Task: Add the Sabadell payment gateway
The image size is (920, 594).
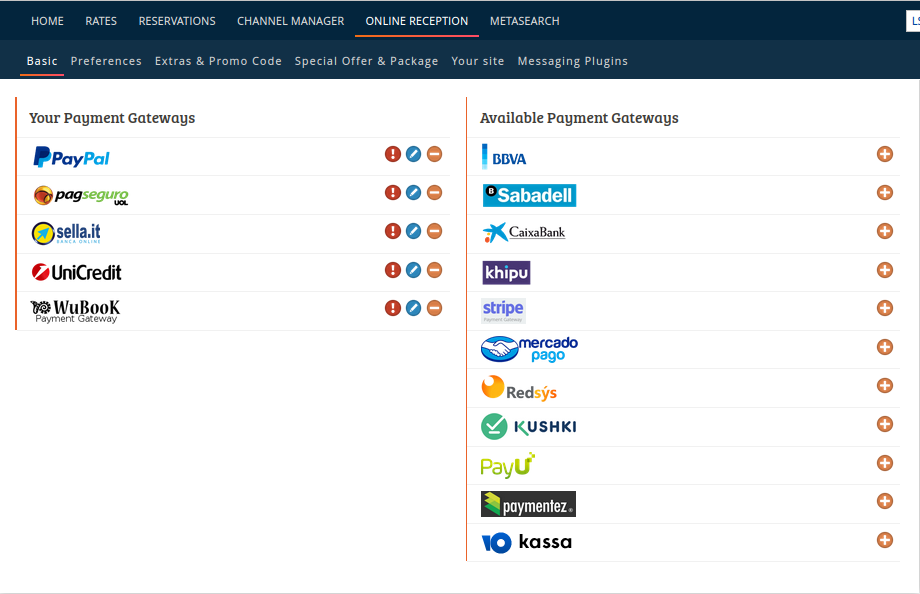Action: click(x=885, y=193)
